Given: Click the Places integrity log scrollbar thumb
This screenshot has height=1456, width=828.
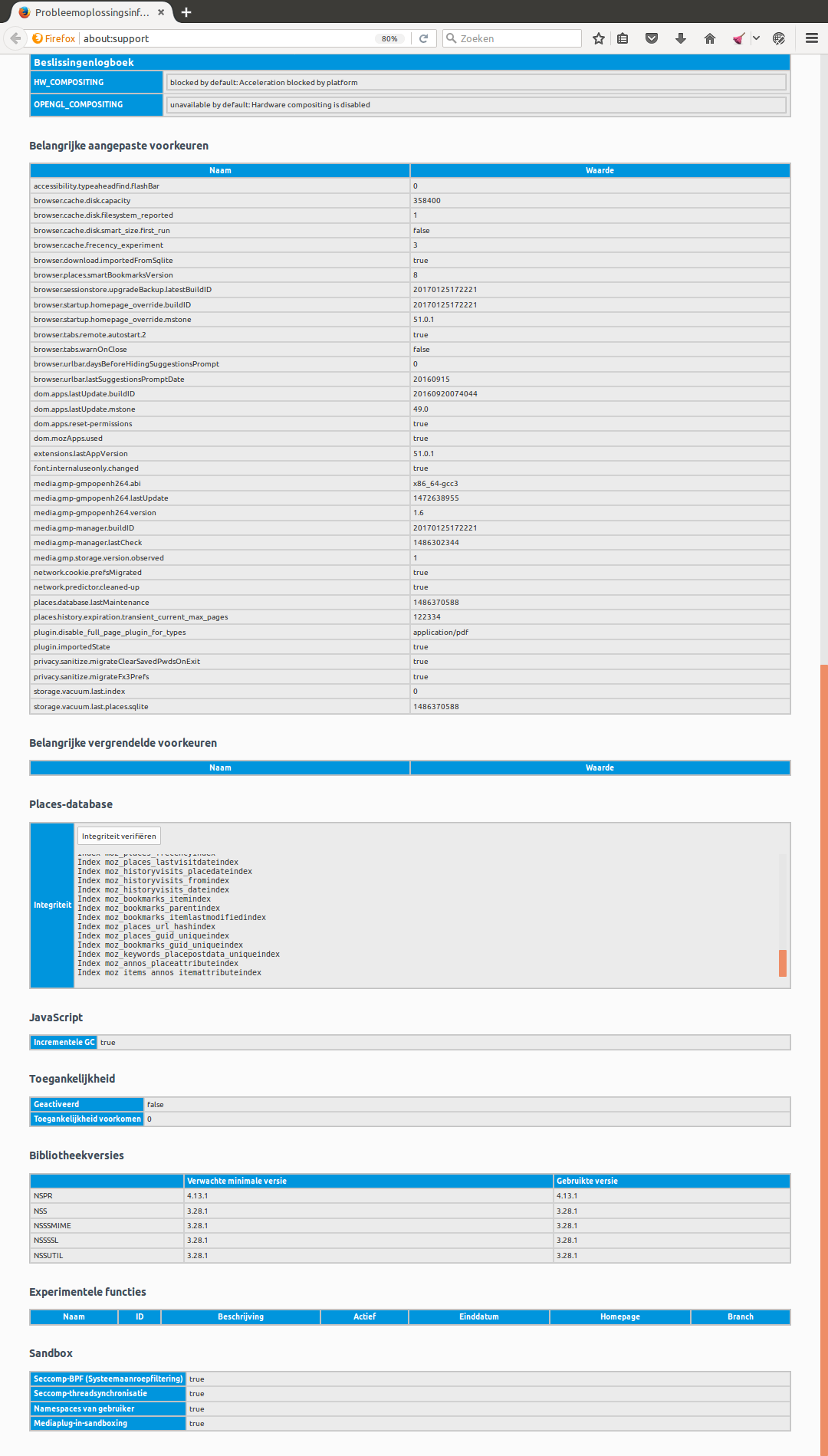Looking at the screenshot, I should (783, 963).
